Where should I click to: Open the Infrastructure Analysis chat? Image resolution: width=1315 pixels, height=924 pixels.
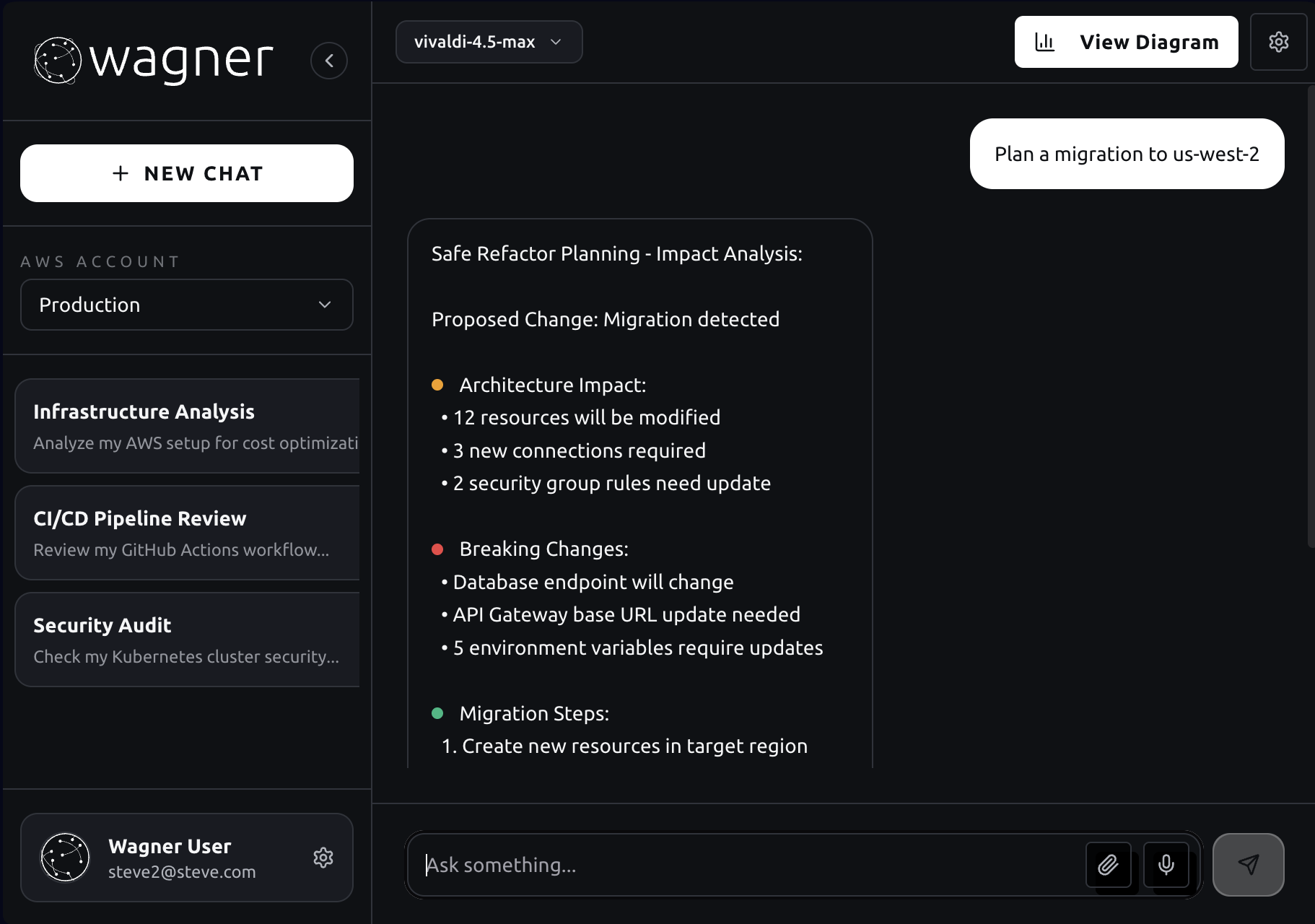pyautogui.click(x=188, y=426)
